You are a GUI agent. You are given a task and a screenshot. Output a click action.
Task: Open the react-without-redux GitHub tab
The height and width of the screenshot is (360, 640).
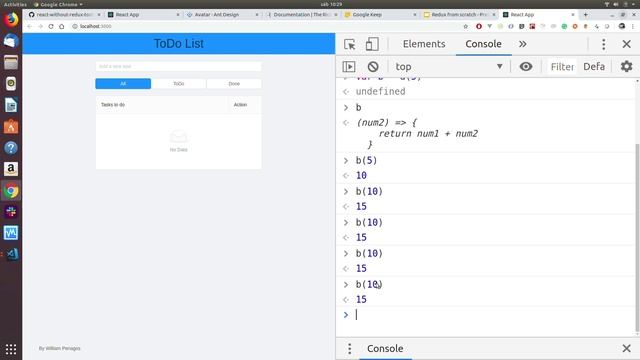pos(64,15)
